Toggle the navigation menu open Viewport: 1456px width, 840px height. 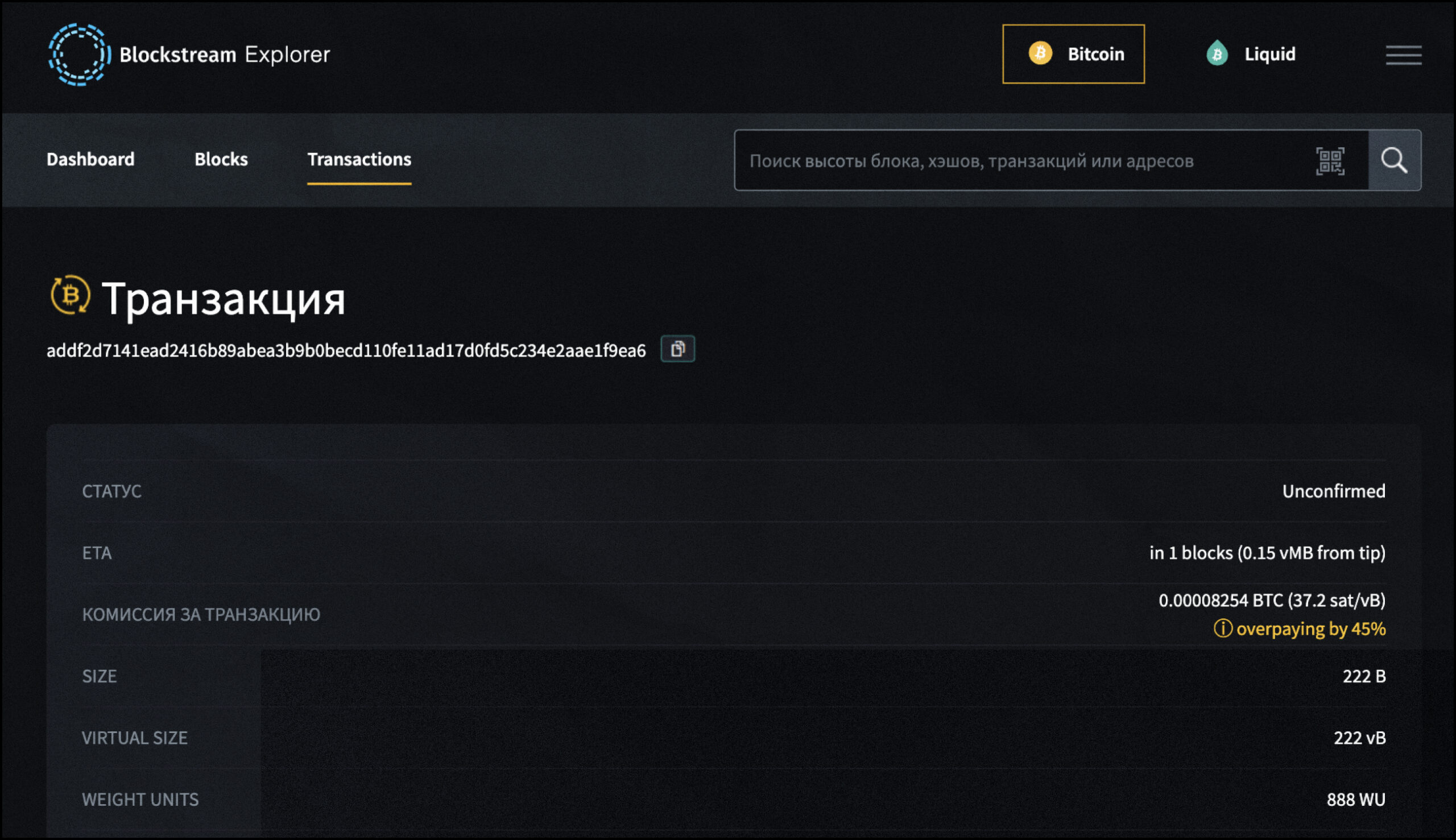(1405, 54)
